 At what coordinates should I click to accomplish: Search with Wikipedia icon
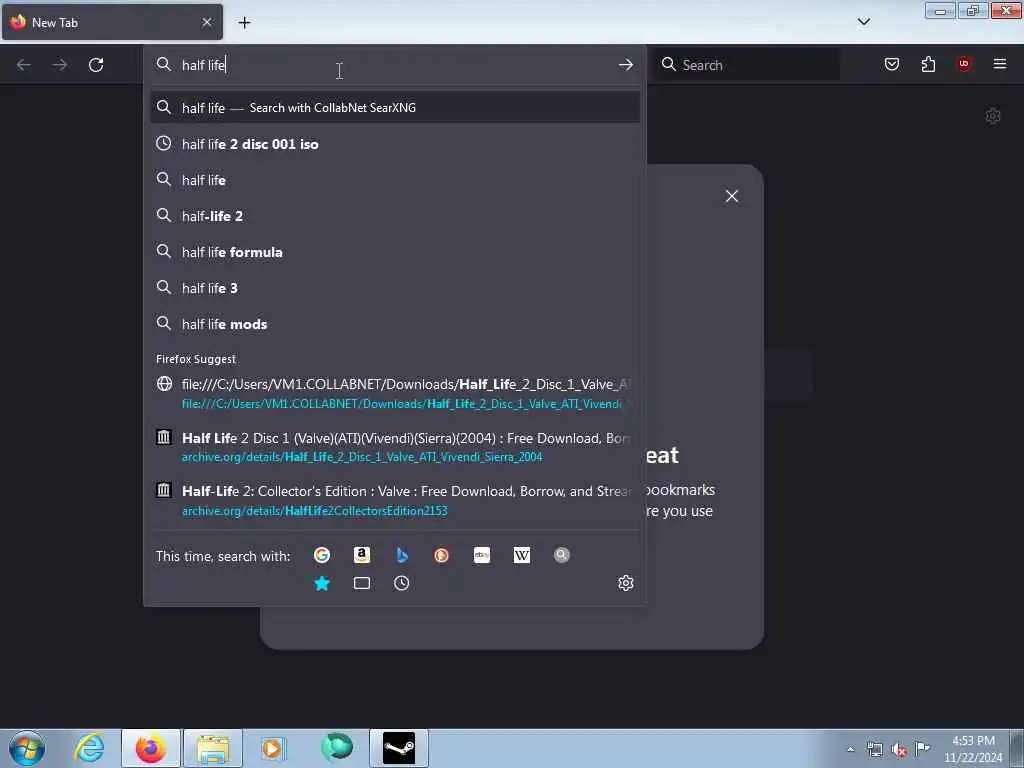522,555
